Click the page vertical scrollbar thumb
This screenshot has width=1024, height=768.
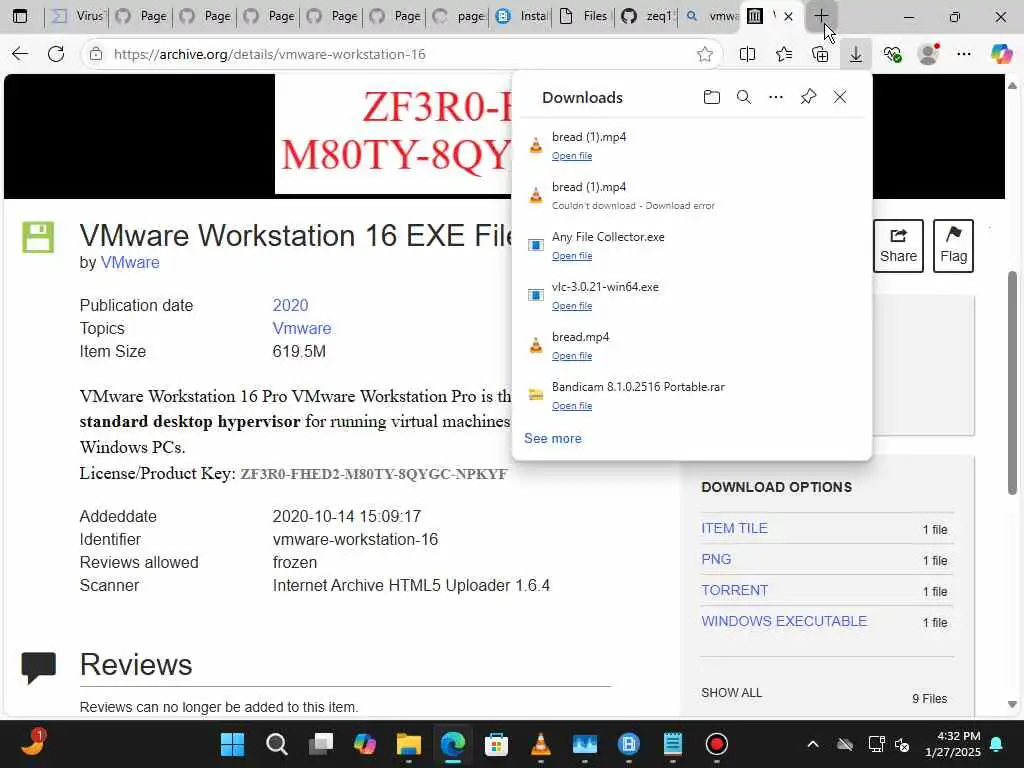[1012, 382]
